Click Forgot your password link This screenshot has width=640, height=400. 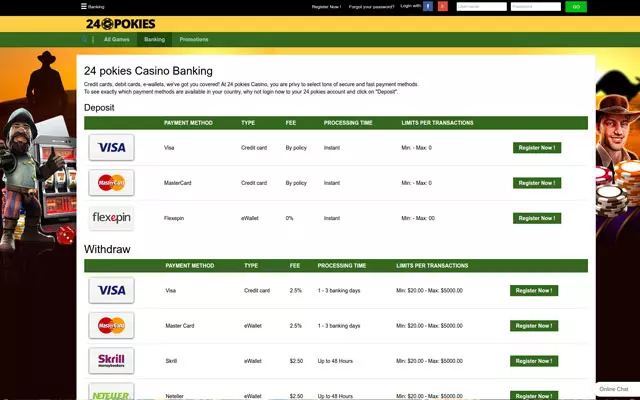371,7
